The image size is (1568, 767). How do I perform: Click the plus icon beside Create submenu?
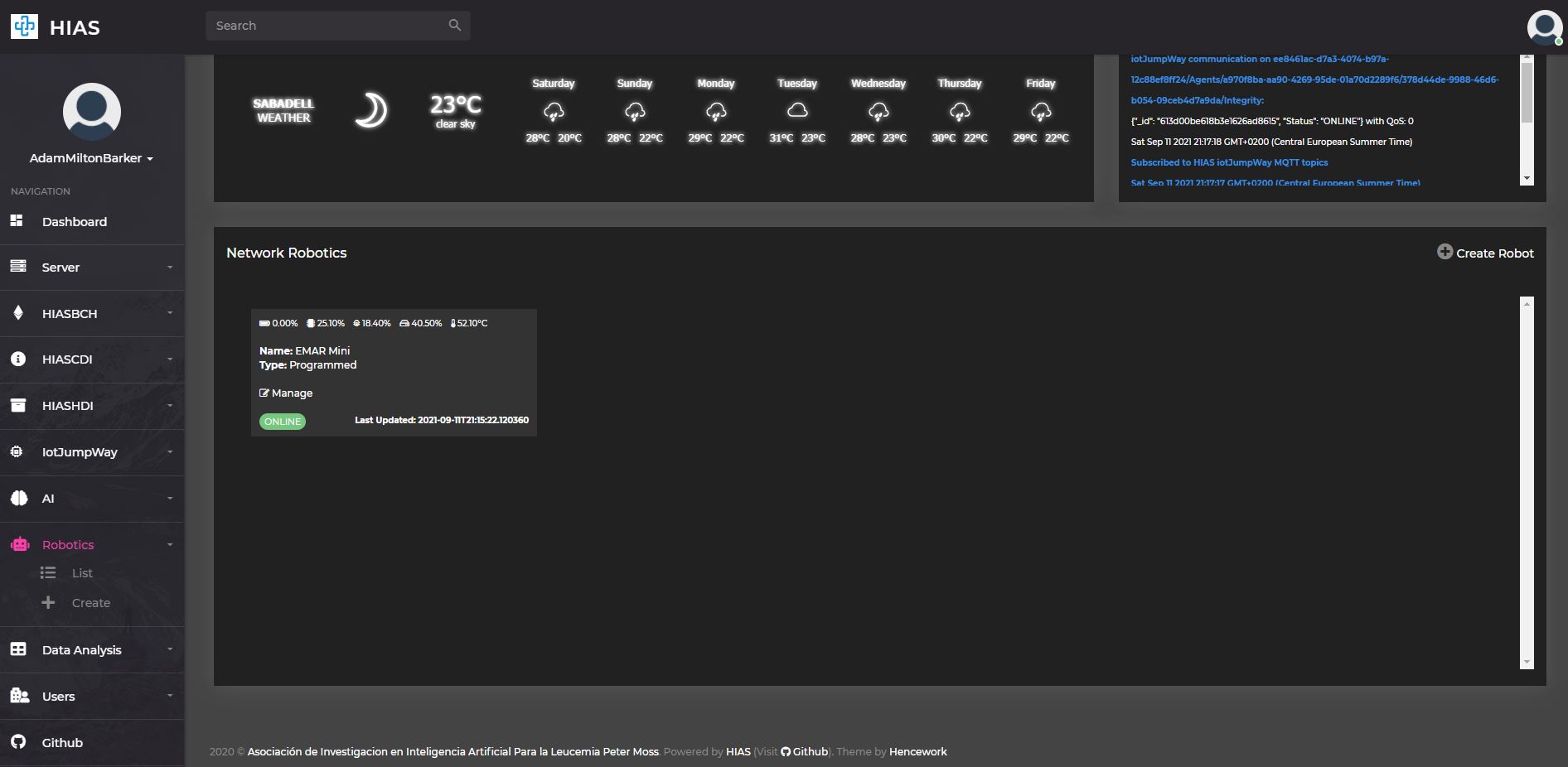tap(48, 602)
